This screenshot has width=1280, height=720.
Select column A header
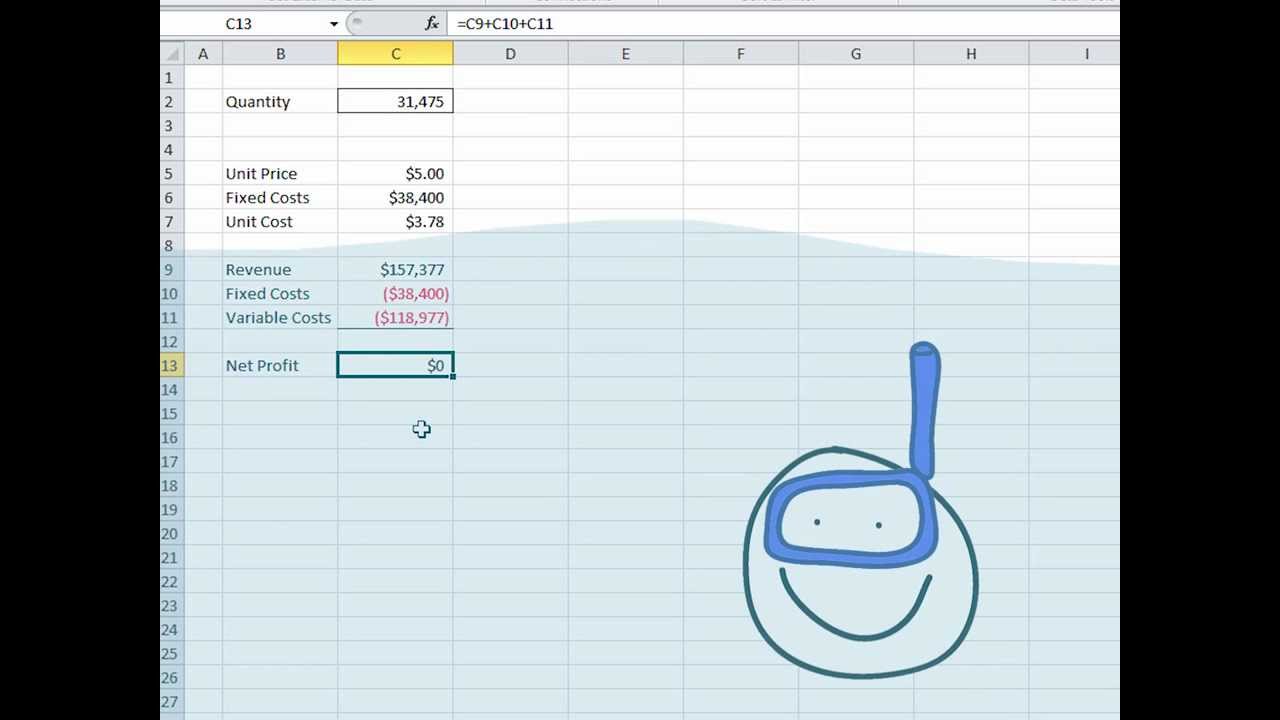pos(203,54)
